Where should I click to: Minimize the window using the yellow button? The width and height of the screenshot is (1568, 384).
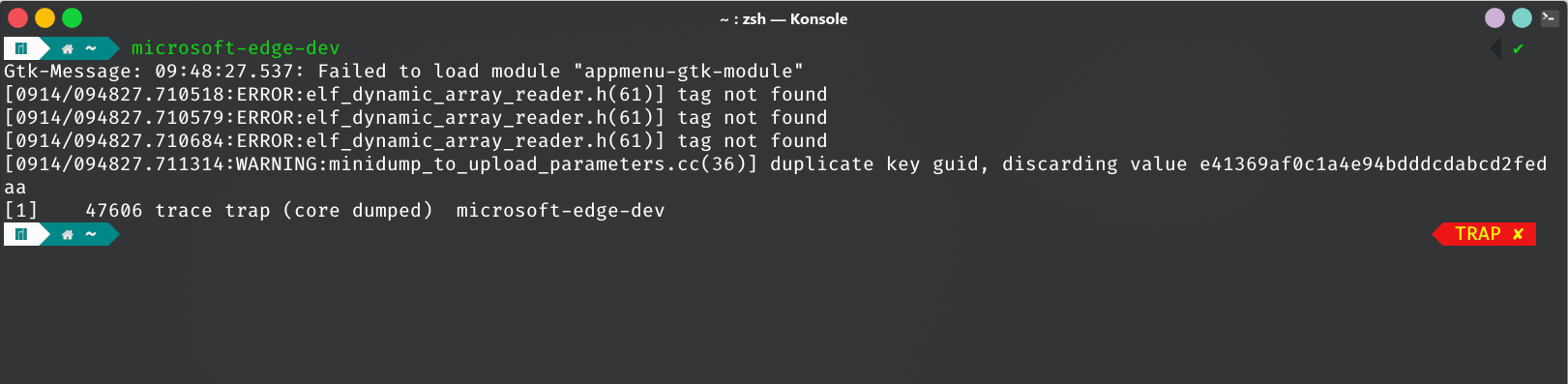coord(44,17)
